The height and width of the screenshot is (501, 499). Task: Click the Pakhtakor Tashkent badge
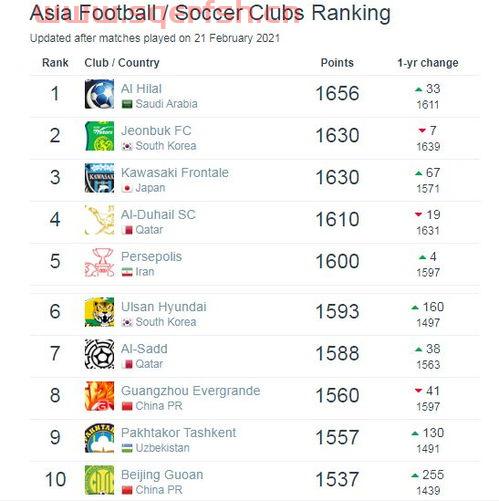pos(99,438)
